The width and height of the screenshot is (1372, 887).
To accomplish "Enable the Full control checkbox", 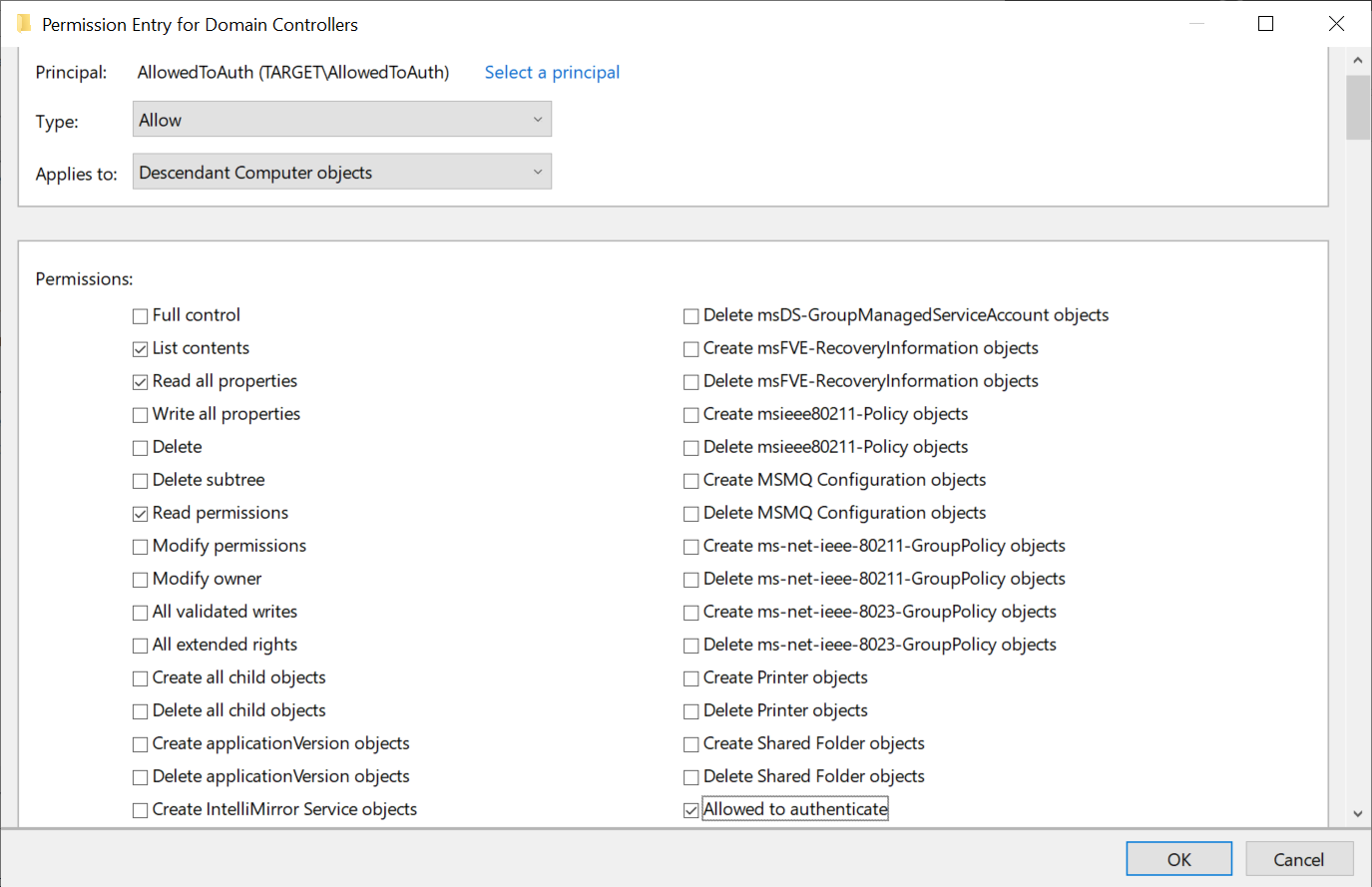I will 141,316.
